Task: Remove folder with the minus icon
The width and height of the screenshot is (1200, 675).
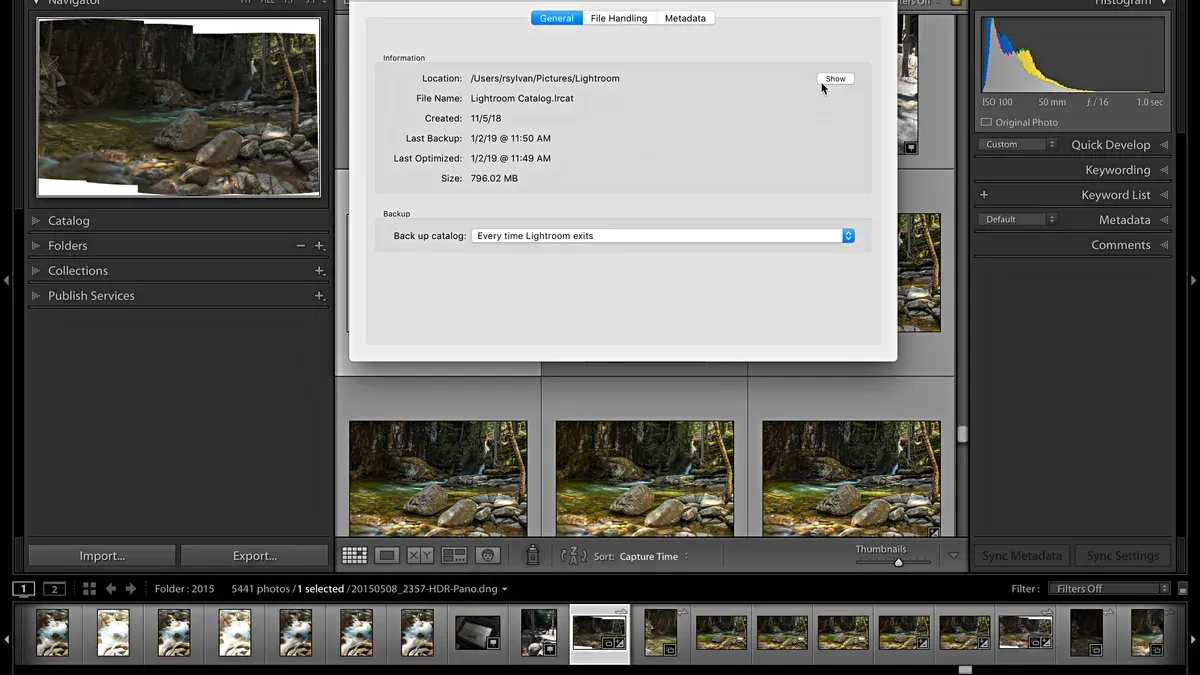Action: point(301,245)
